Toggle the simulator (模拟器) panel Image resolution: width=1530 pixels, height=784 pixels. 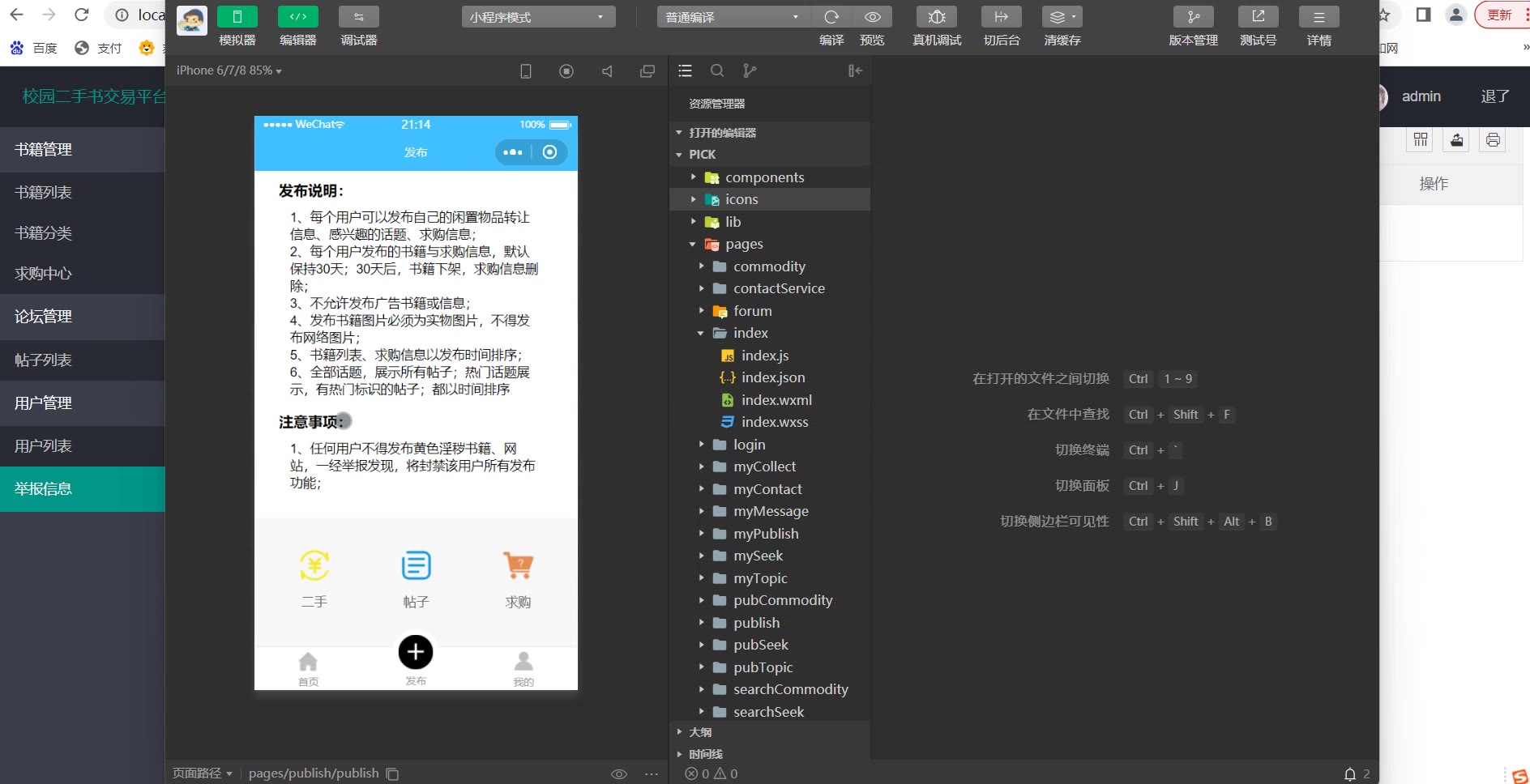point(237,17)
